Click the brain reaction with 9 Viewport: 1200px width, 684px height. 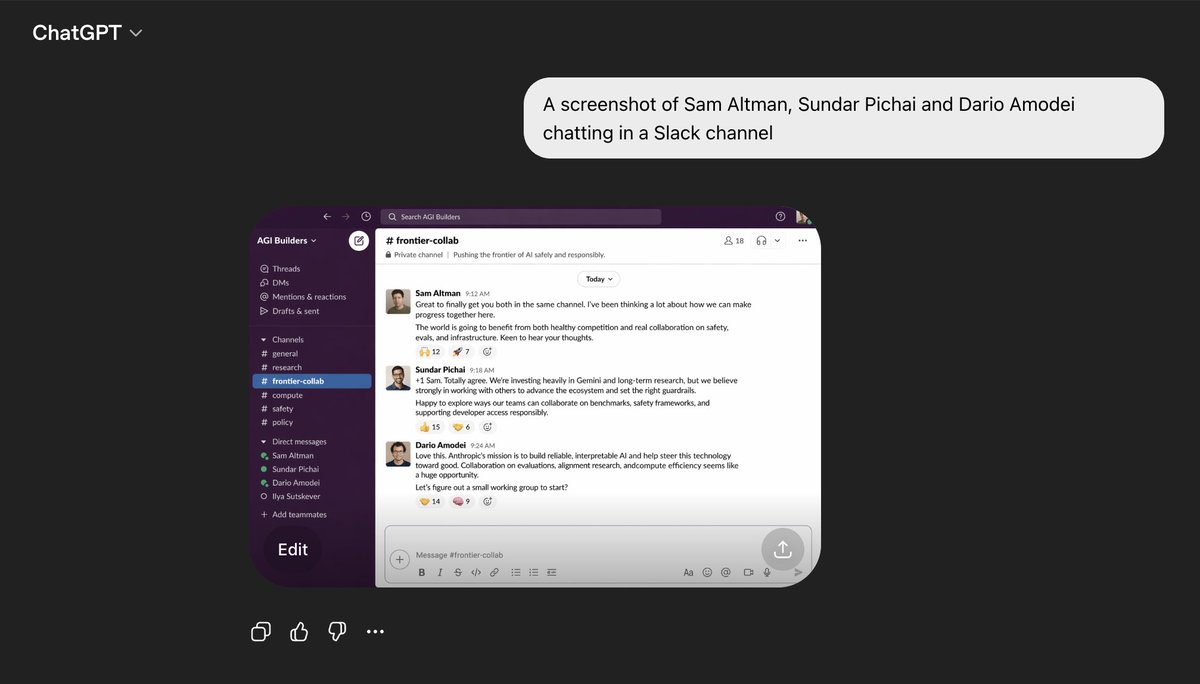pyautogui.click(x=461, y=501)
